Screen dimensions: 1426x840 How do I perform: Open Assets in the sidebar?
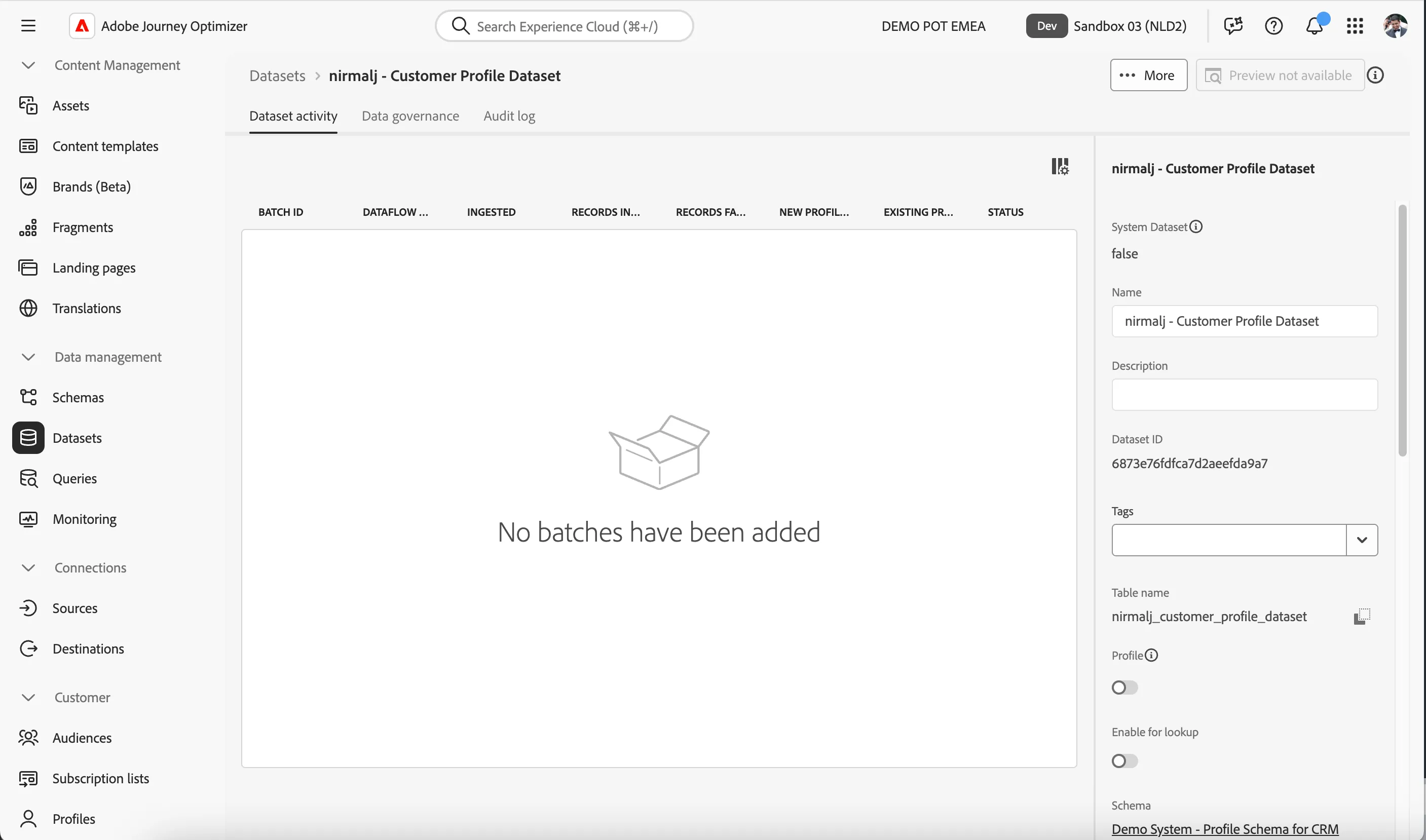[71, 106]
